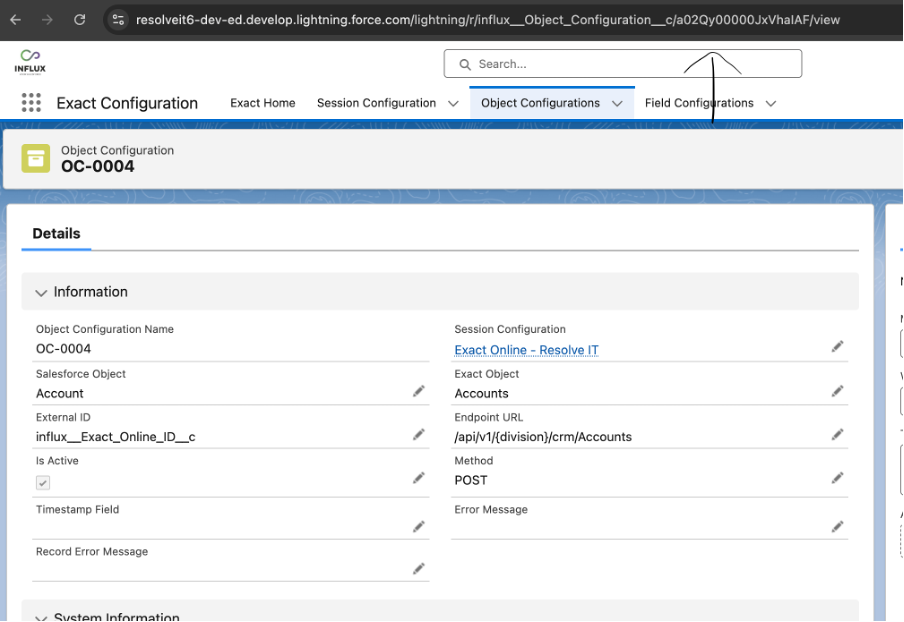Click the browser address bar URL

[488, 20]
